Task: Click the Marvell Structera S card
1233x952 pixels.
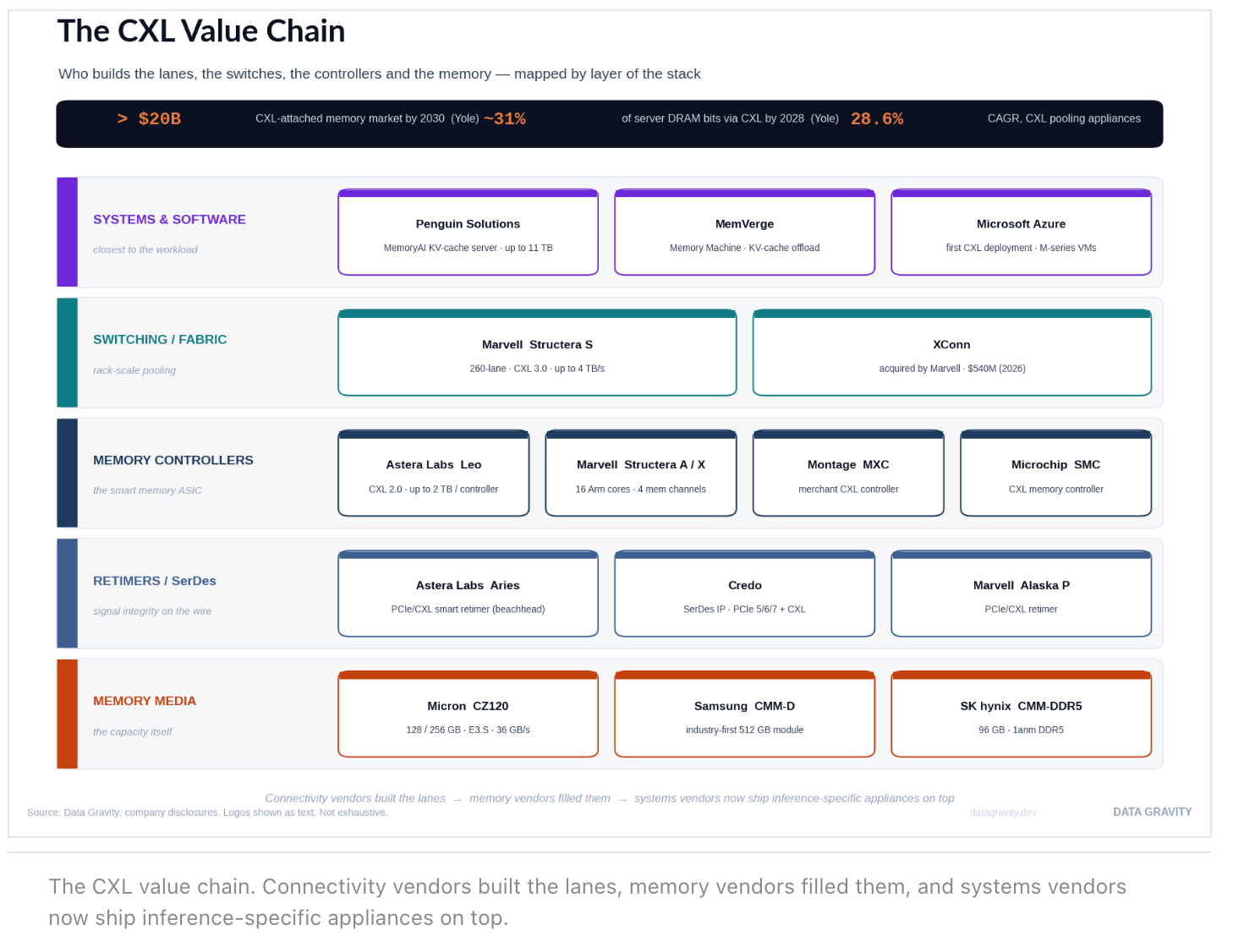Action: [537, 353]
